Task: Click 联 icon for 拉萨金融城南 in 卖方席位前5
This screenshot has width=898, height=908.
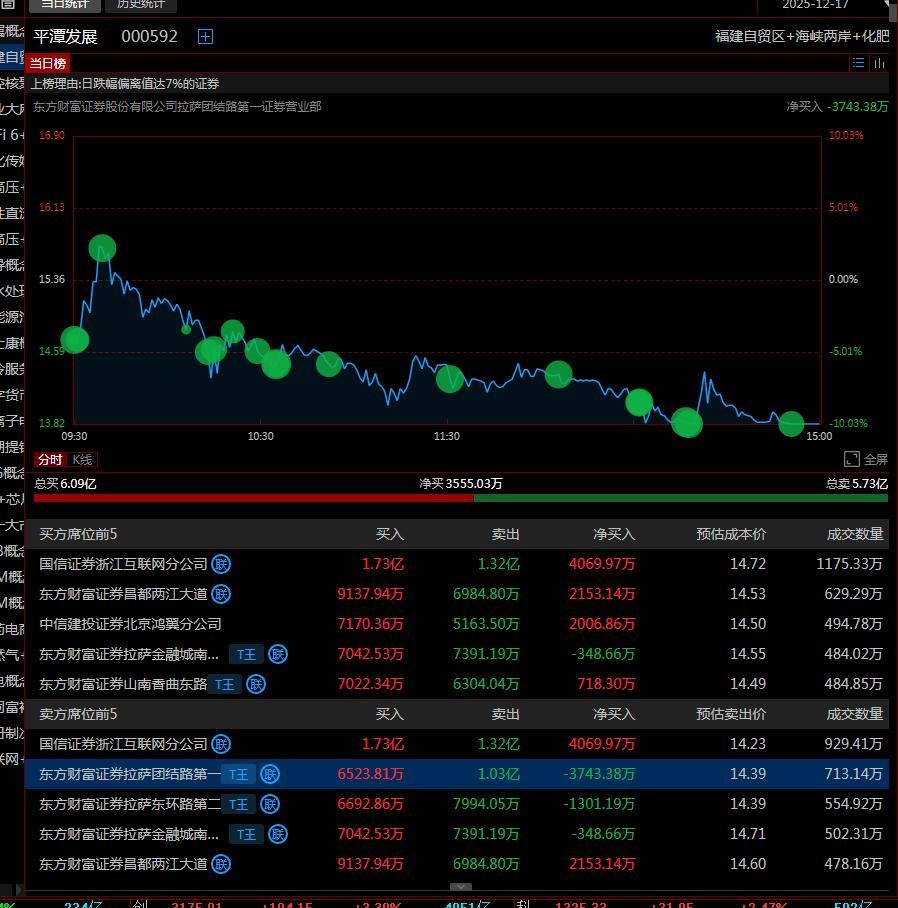Action: pos(277,834)
